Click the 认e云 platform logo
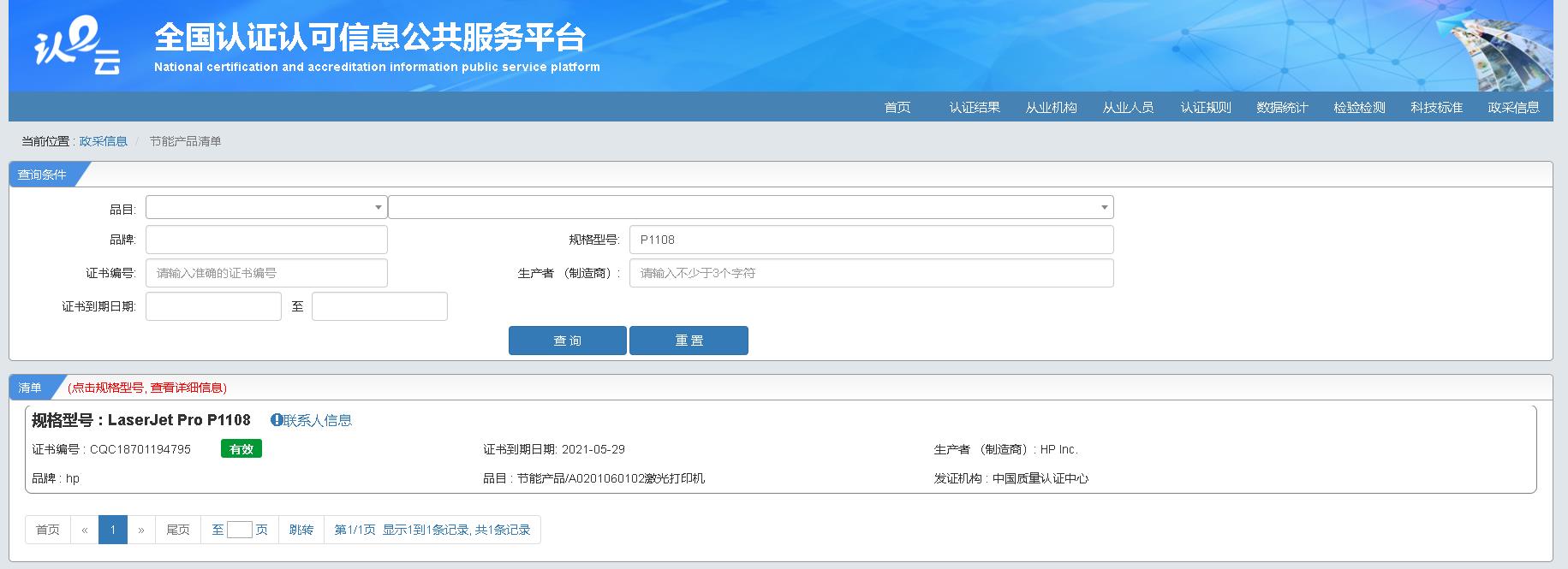The width and height of the screenshot is (1568, 569). coord(77,47)
